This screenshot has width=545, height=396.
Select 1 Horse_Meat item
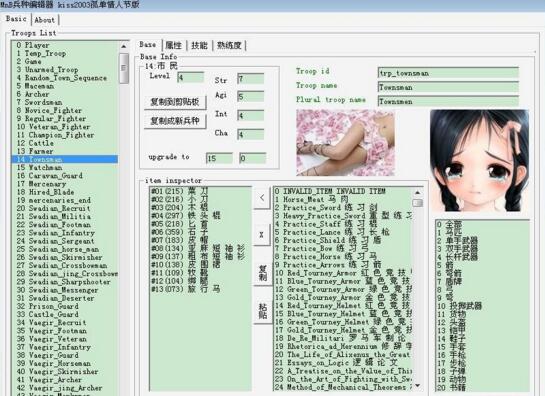[x=343, y=200]
